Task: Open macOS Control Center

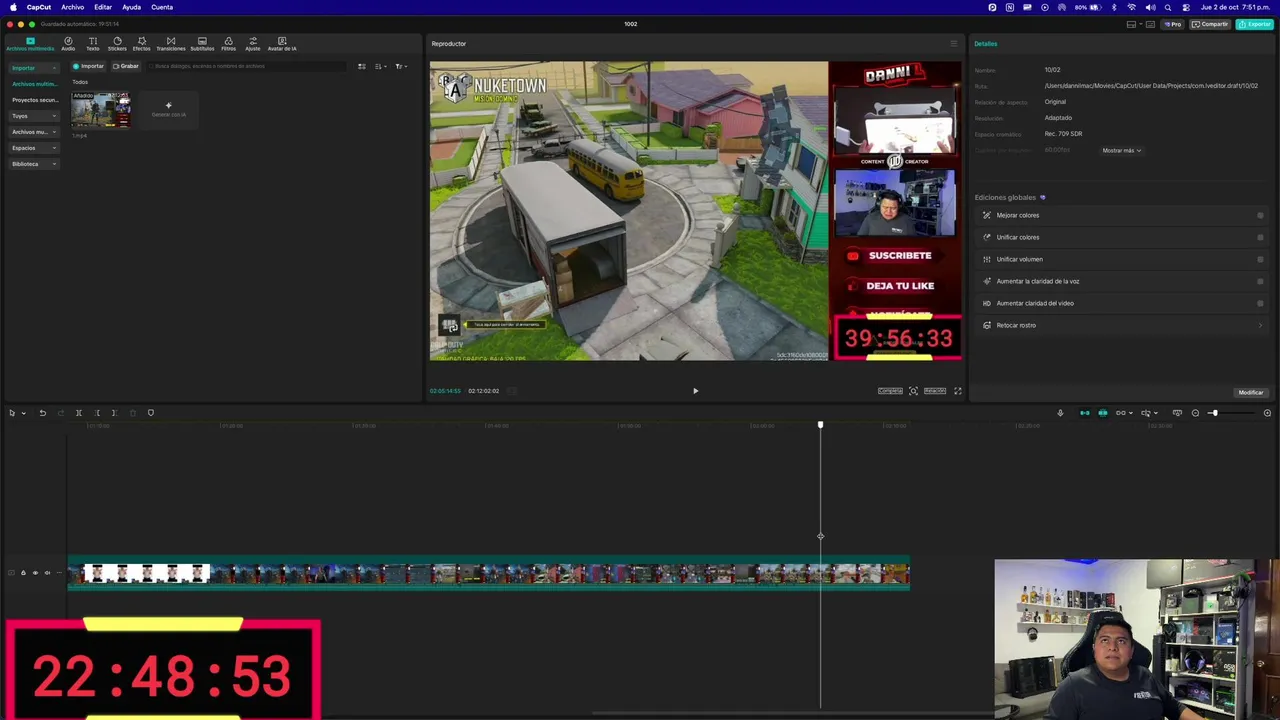Action: coord(1184,7)
